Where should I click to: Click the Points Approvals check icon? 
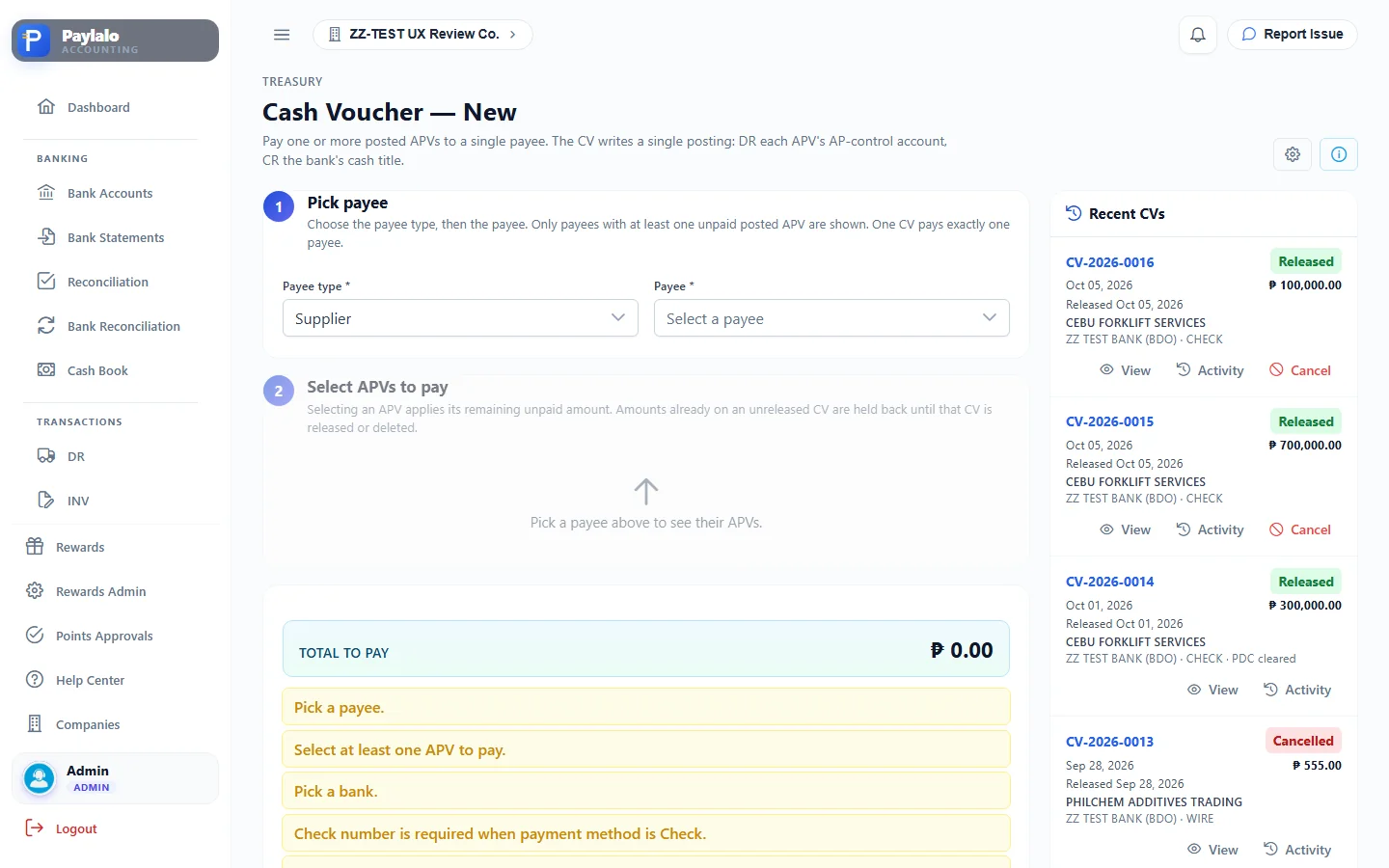pyautogui.click(x=35, y=636)
